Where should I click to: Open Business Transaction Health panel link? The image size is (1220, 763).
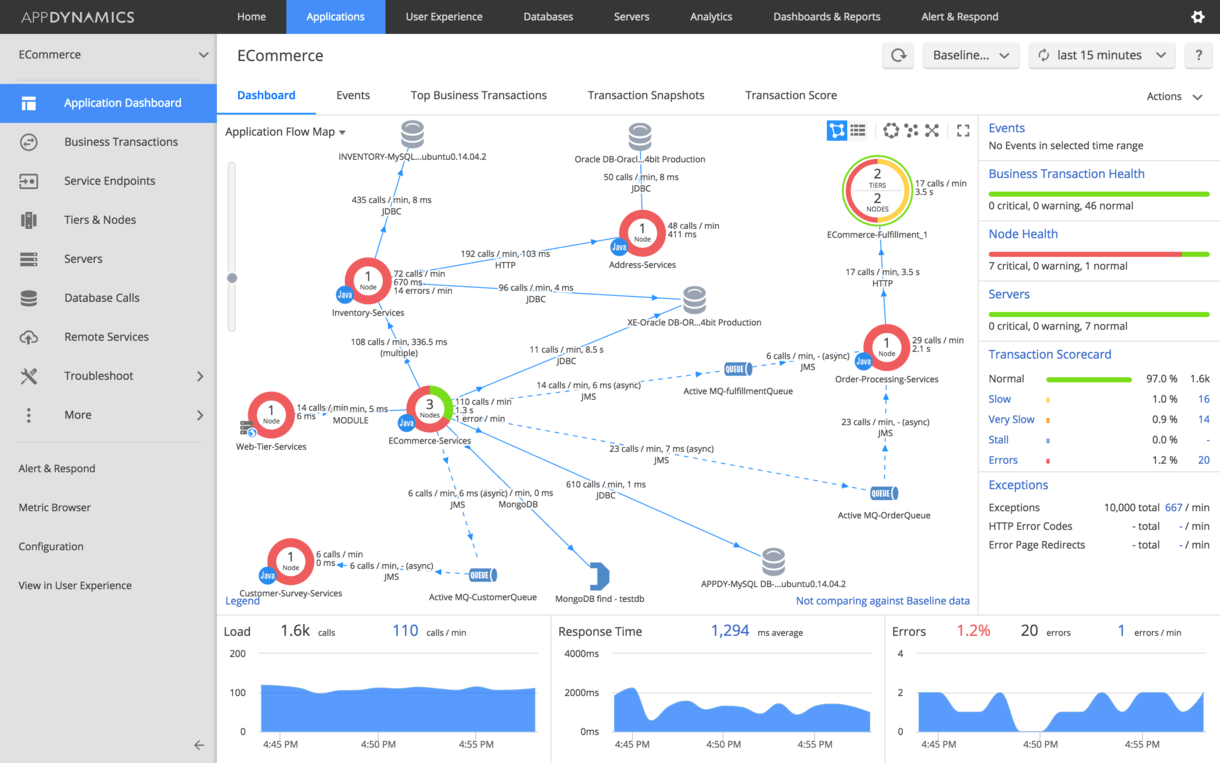click(x=1066, y=173)
